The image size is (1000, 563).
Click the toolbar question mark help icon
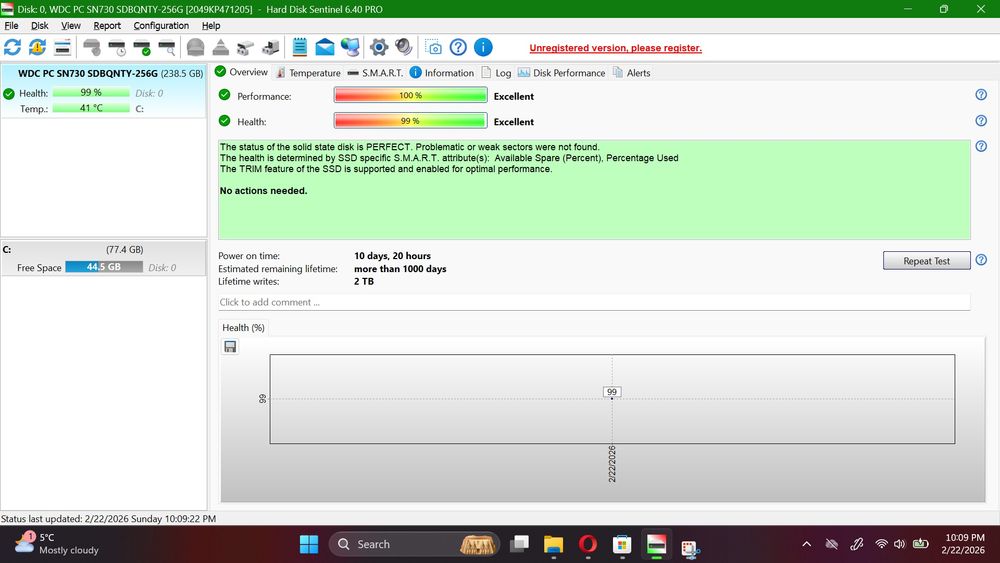click(x=458, y=47)
